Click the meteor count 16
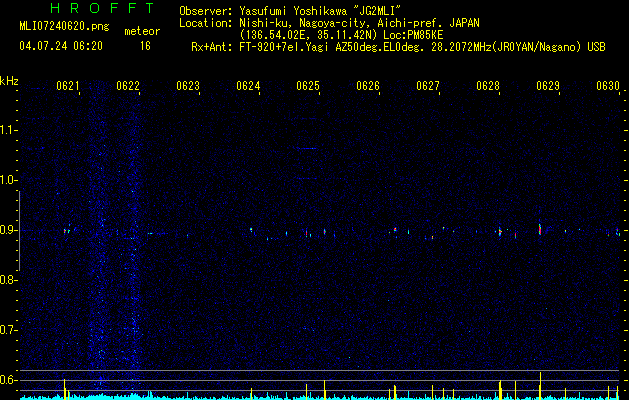 (x=145, y=46)
